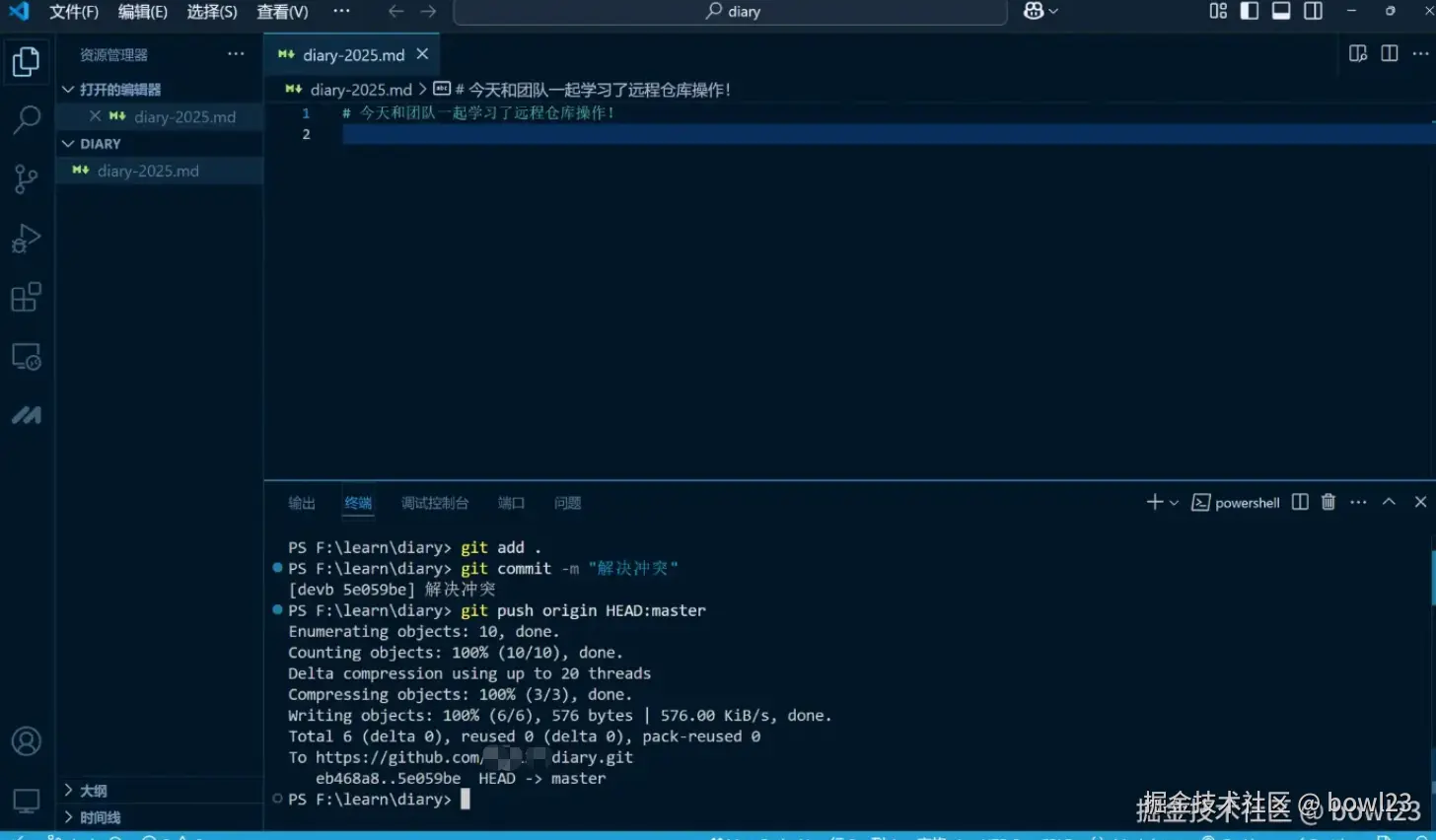Click the github.com diary.git URL
The height and width of the screenshot is (840, 1436).
(474, 757)
